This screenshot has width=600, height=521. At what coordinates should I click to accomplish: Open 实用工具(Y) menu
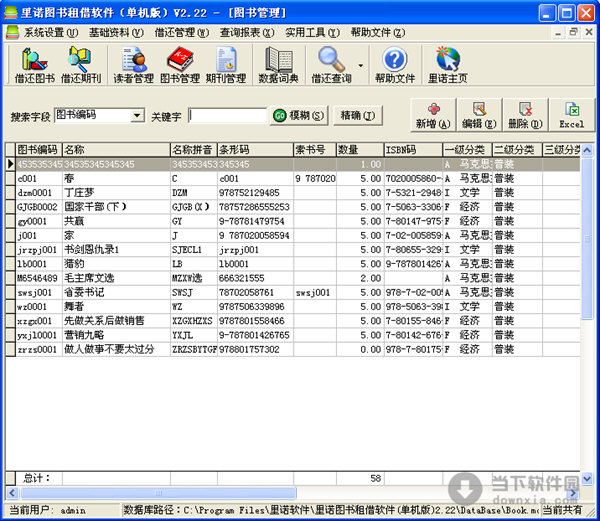(312, 33)
